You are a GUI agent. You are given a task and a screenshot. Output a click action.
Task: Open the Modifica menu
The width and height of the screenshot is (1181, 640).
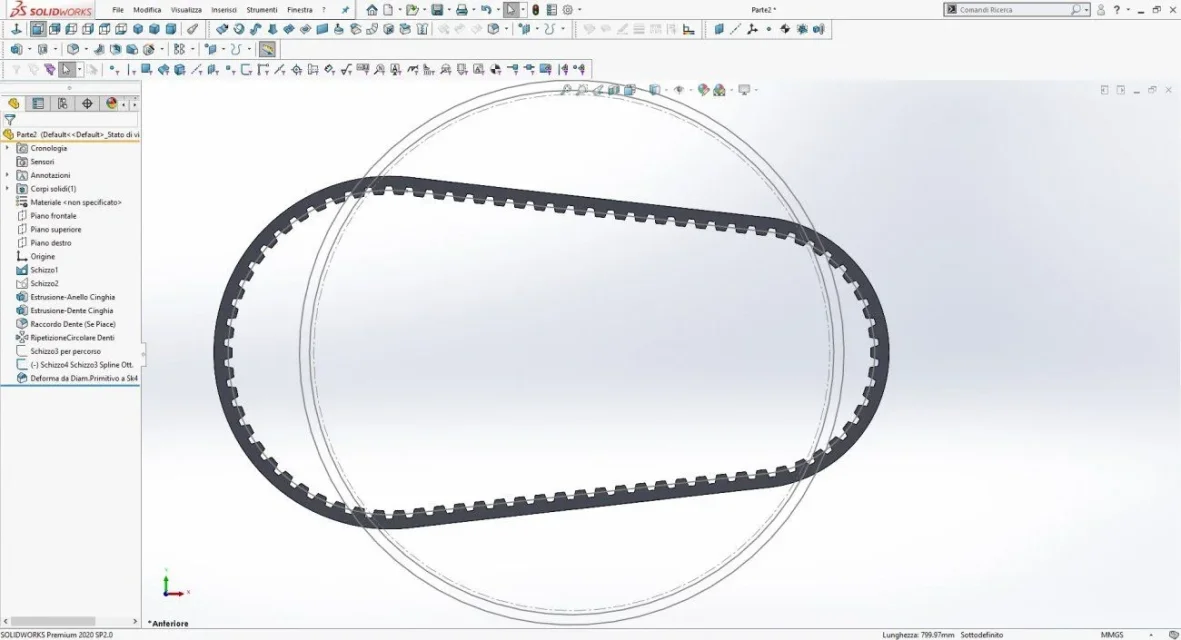coord(147,10)
